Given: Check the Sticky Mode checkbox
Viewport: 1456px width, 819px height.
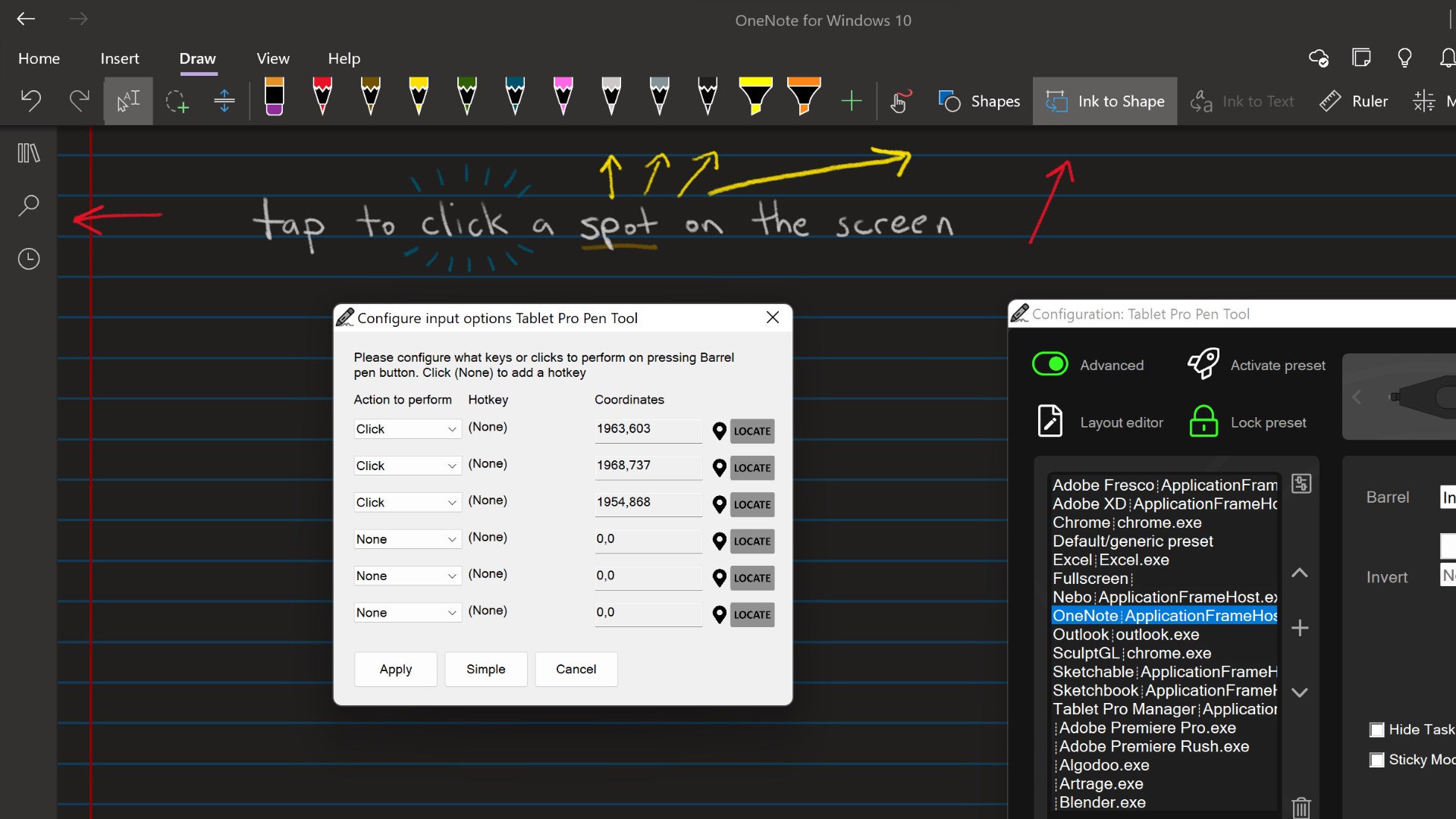Looking at the screenshot, I should [1378, 759].
